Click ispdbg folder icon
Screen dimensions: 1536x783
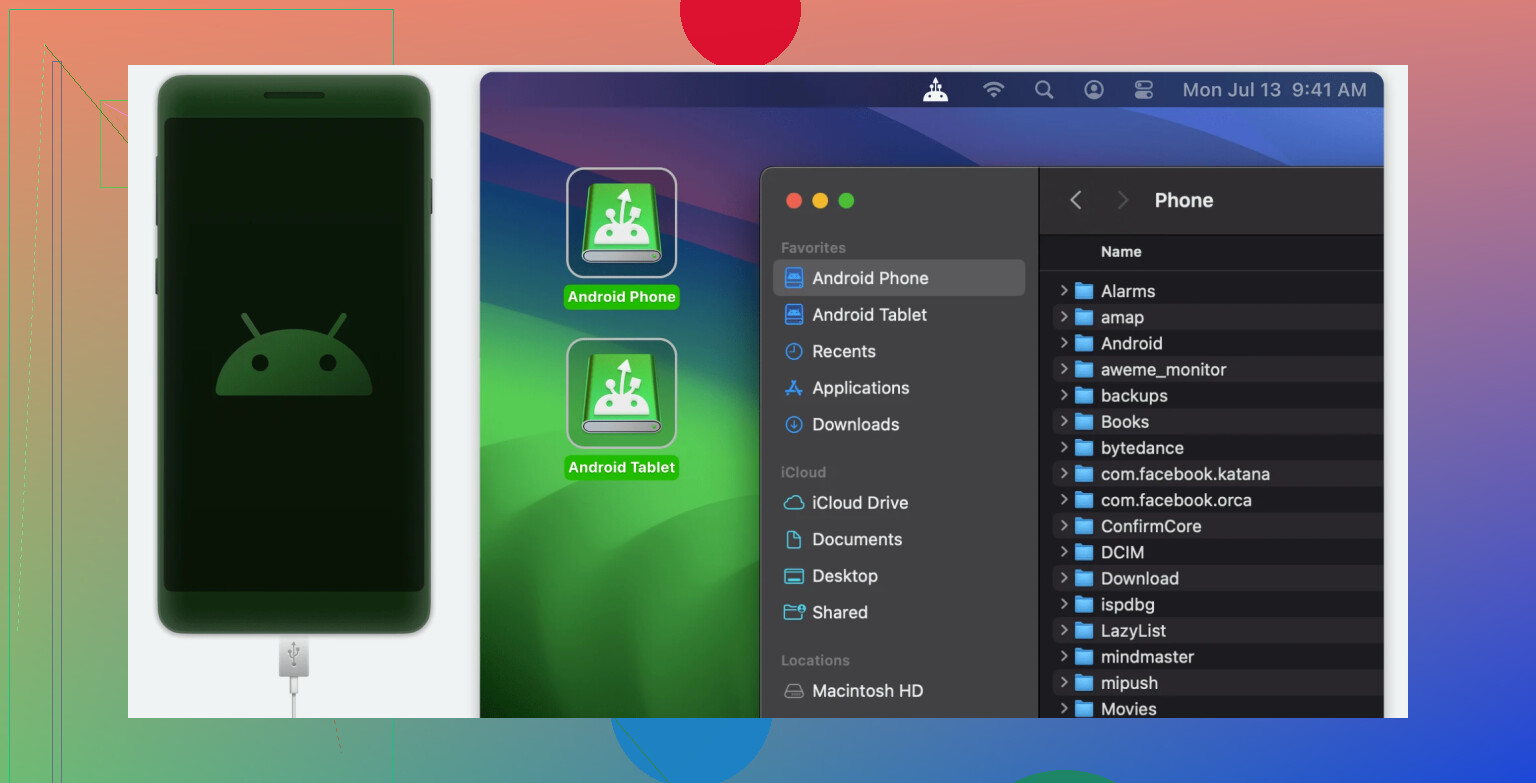[1084, 604]
